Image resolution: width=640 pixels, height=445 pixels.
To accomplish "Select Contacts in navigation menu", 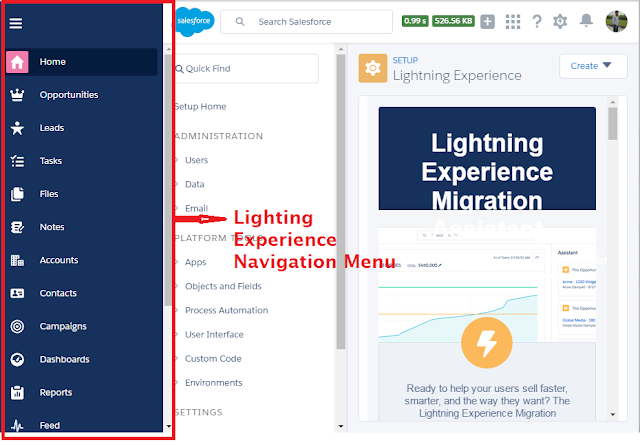I will 58,294.
